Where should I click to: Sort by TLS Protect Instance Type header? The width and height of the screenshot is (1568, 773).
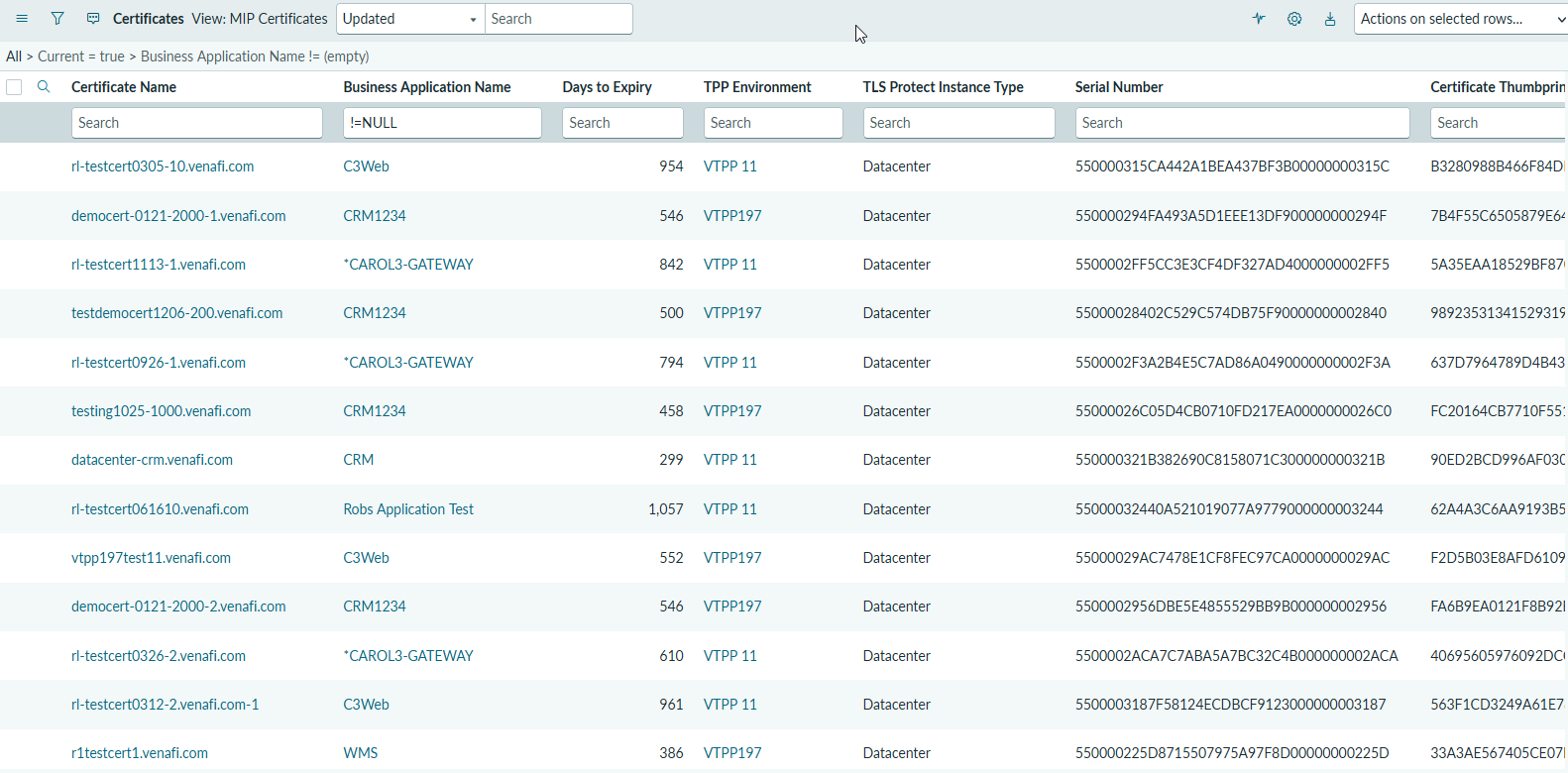[x=943, y=87]
